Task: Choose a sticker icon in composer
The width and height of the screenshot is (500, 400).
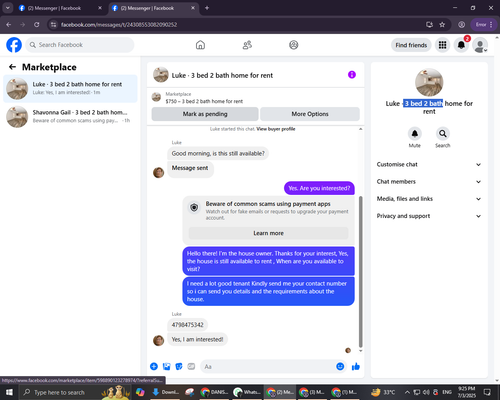Action: (x=179, y=367)
